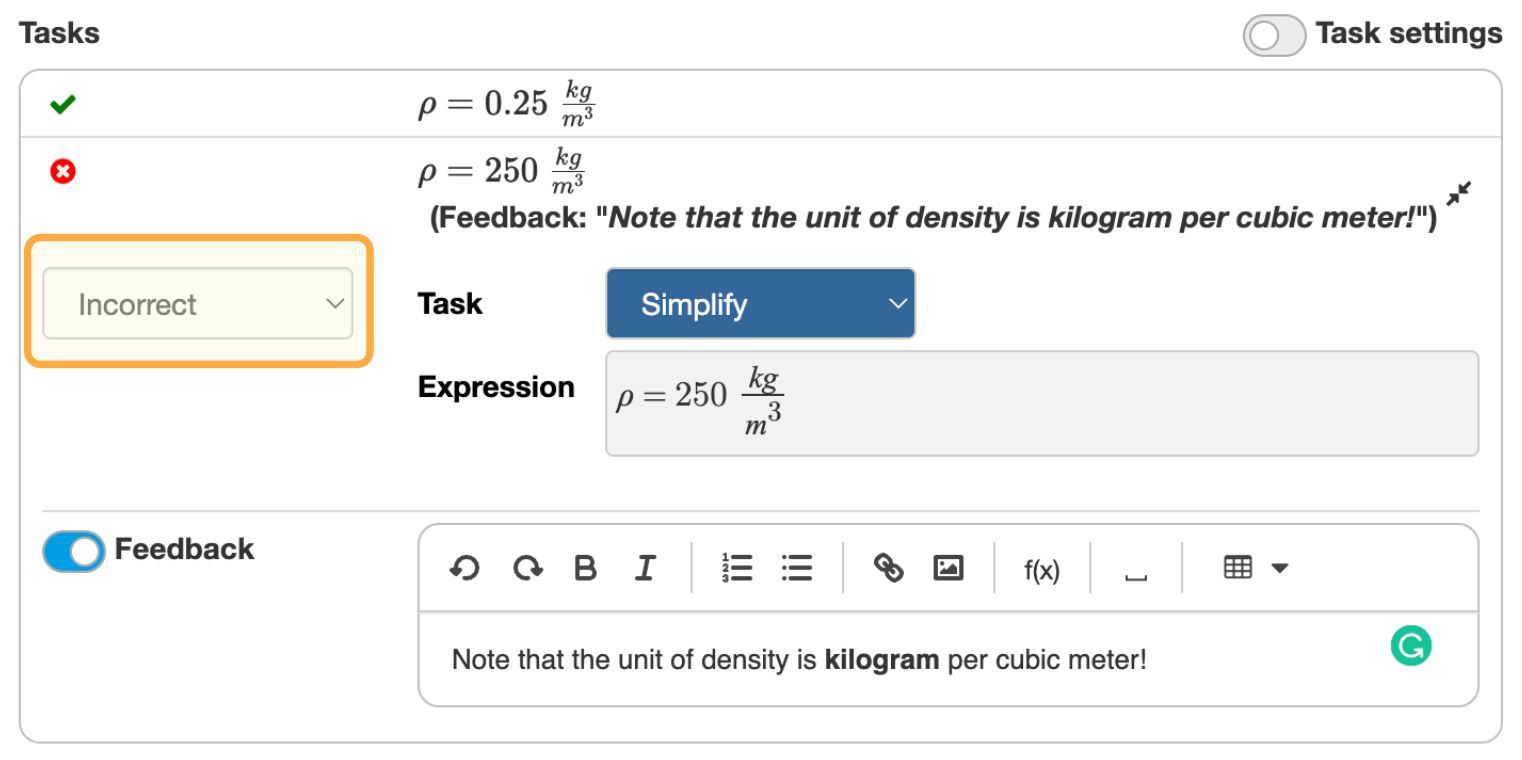Insert a numbered list in feedback
The width and height of the screenshot is (1522, 760).
(x=737, y=569)
